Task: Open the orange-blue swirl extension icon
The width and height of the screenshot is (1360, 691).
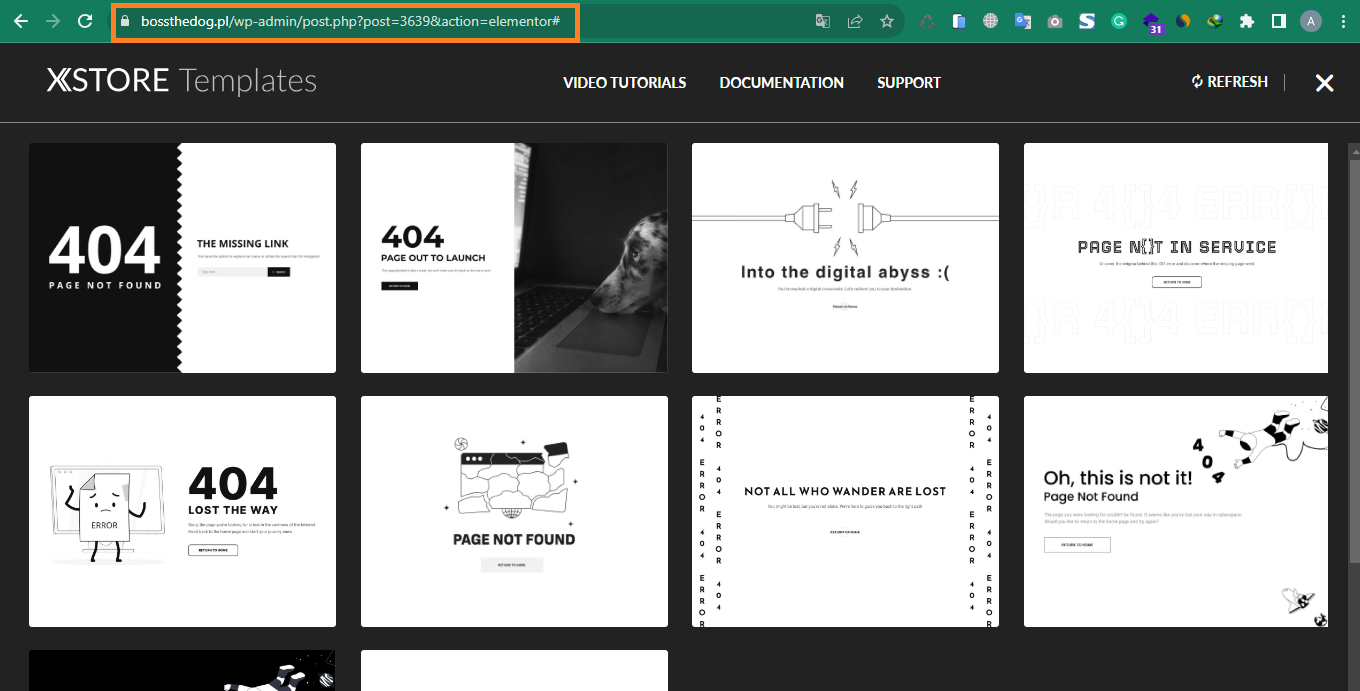Action: 1183,21
